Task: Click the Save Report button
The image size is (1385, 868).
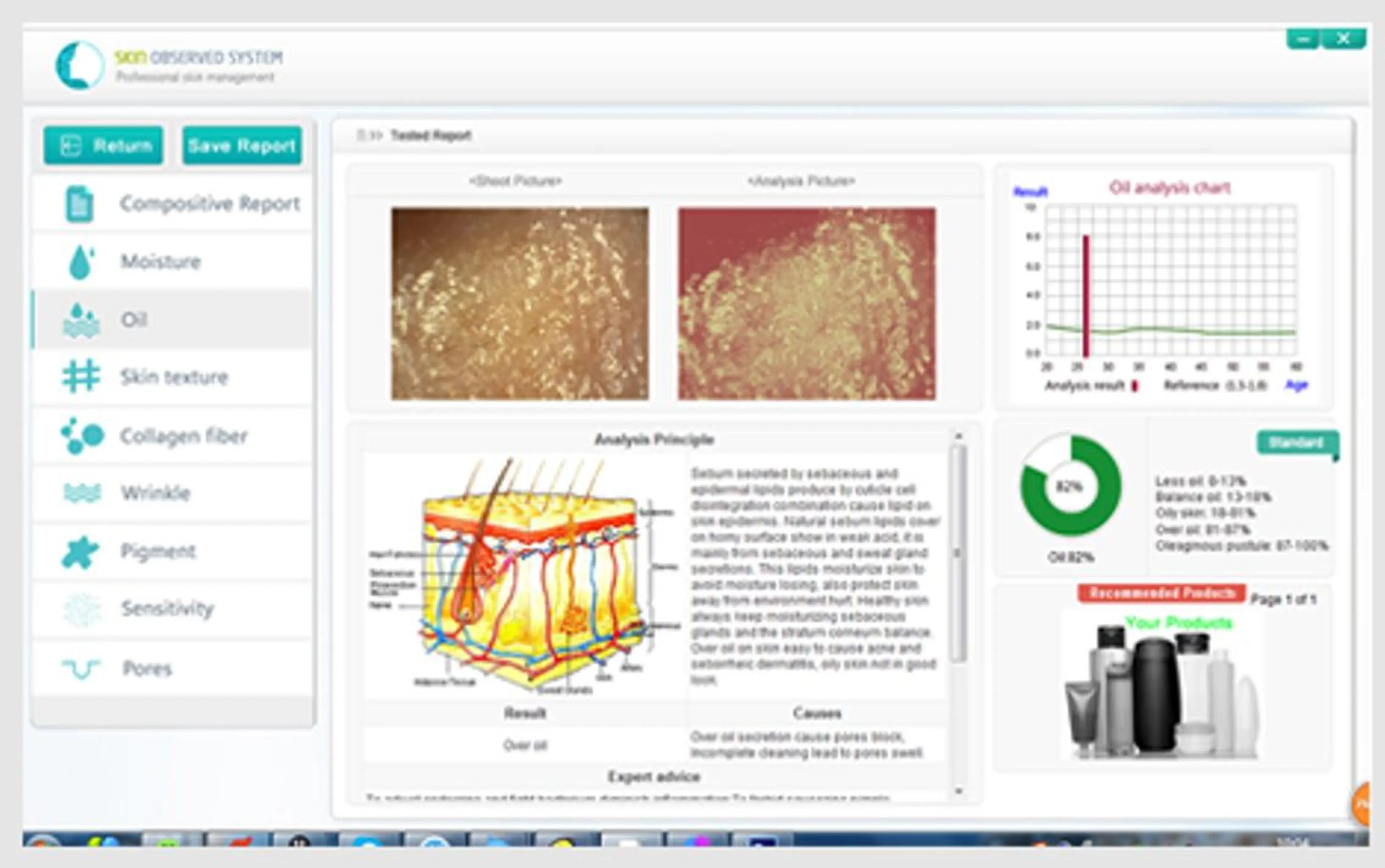Action: pos(242,146)
